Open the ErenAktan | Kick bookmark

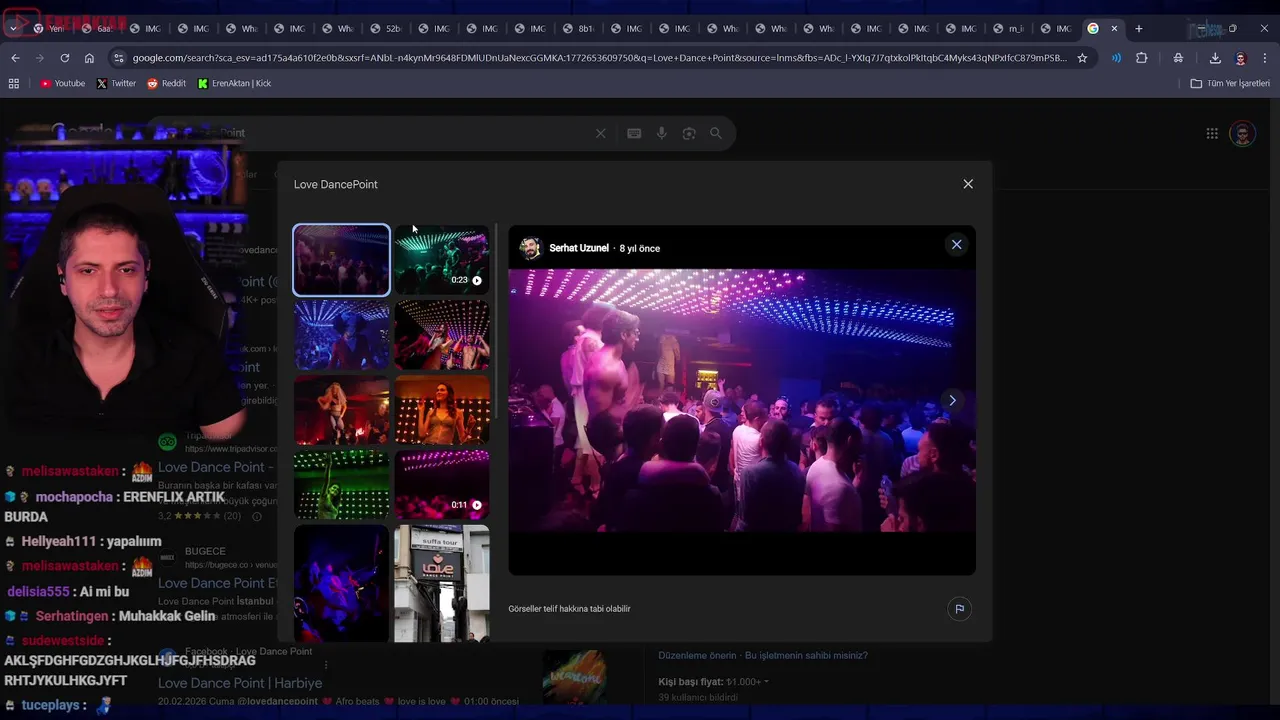pos(234,83)
